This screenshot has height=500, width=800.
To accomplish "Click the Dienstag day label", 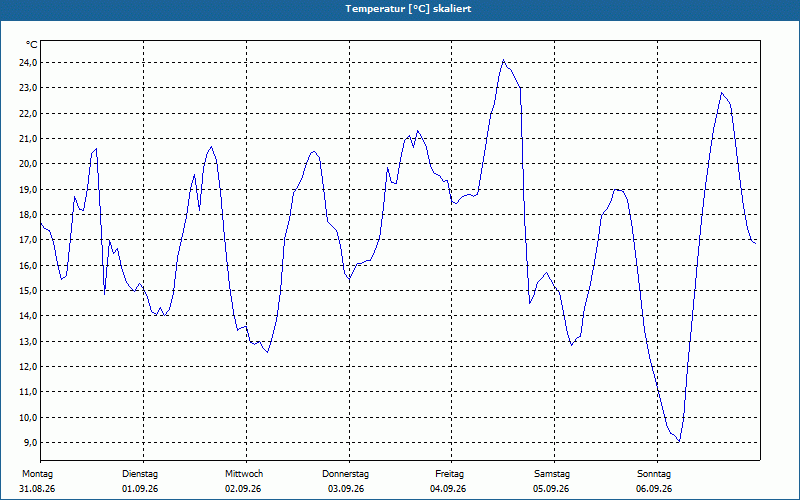I will point(140,474).
